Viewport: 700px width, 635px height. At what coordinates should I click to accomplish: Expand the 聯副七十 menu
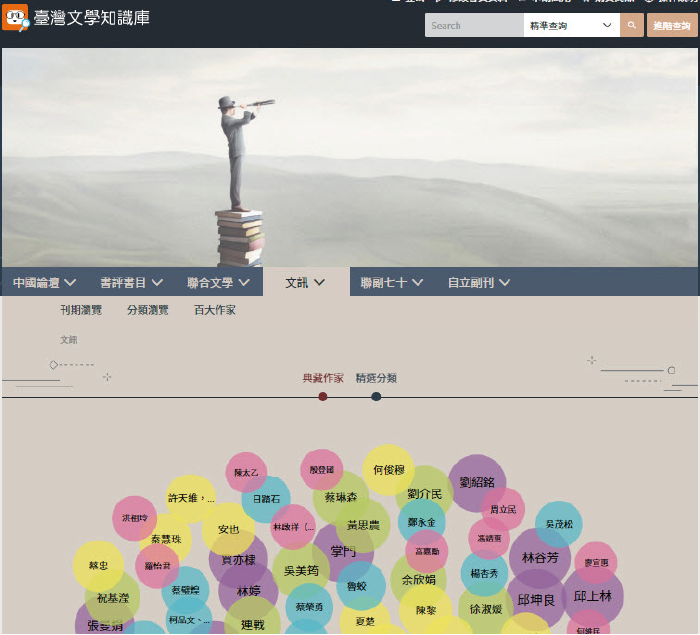point(392,283)
